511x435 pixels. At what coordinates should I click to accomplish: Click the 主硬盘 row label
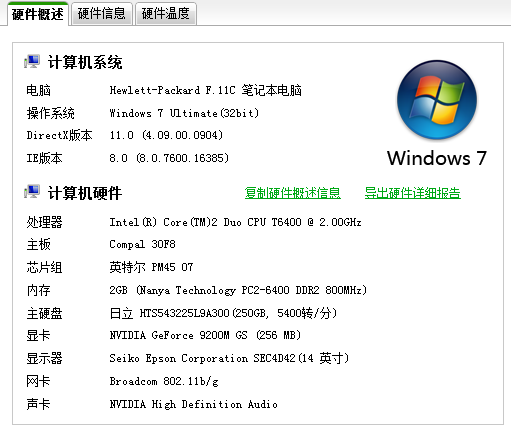point(45,313)
